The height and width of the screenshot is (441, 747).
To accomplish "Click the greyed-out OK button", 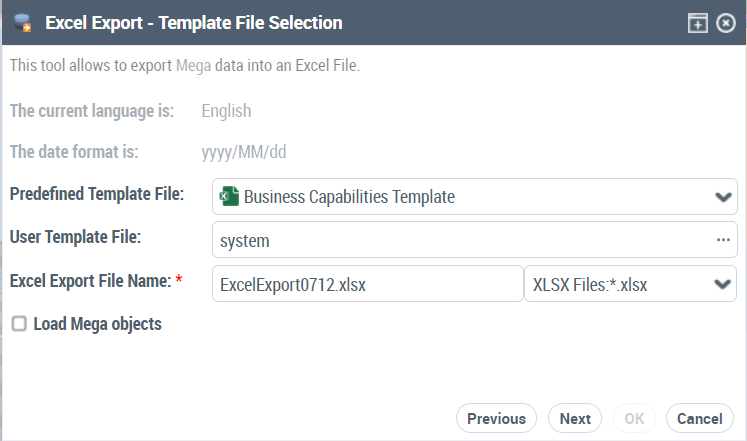I will [x=634, y=419].
